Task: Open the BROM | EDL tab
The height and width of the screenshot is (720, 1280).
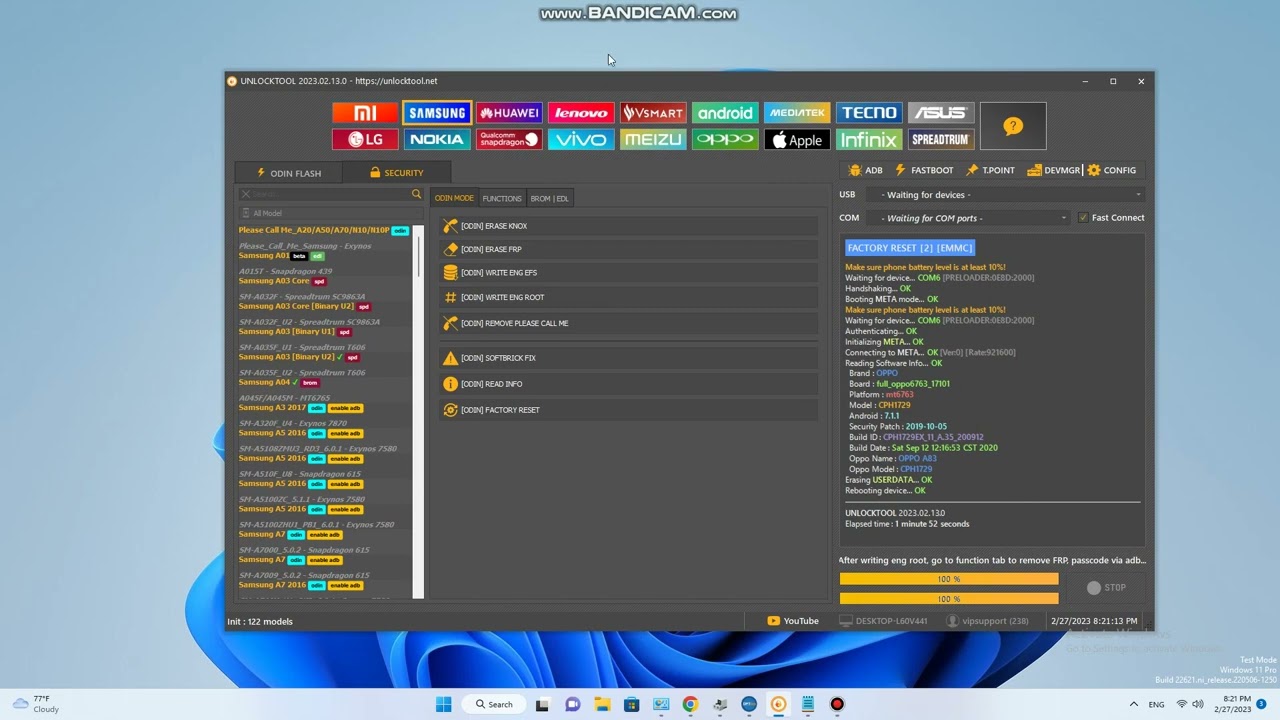Action: (x=549, y=198)
